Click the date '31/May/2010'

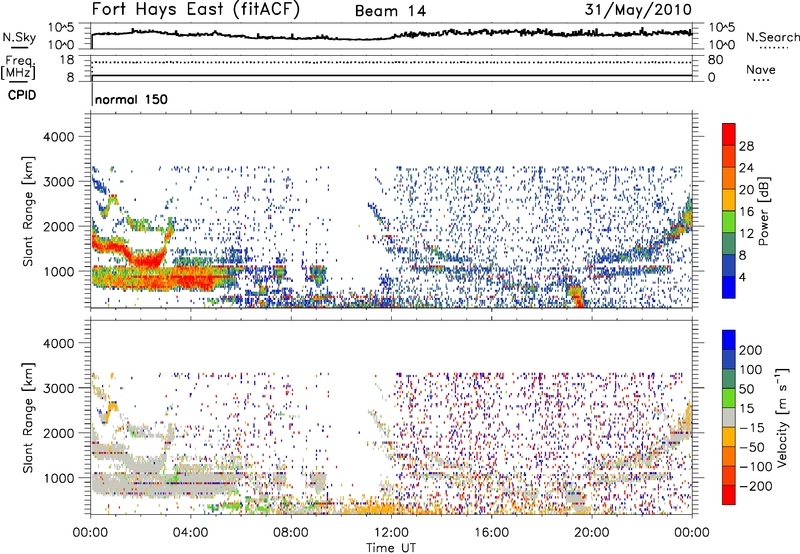coord(638,10)
